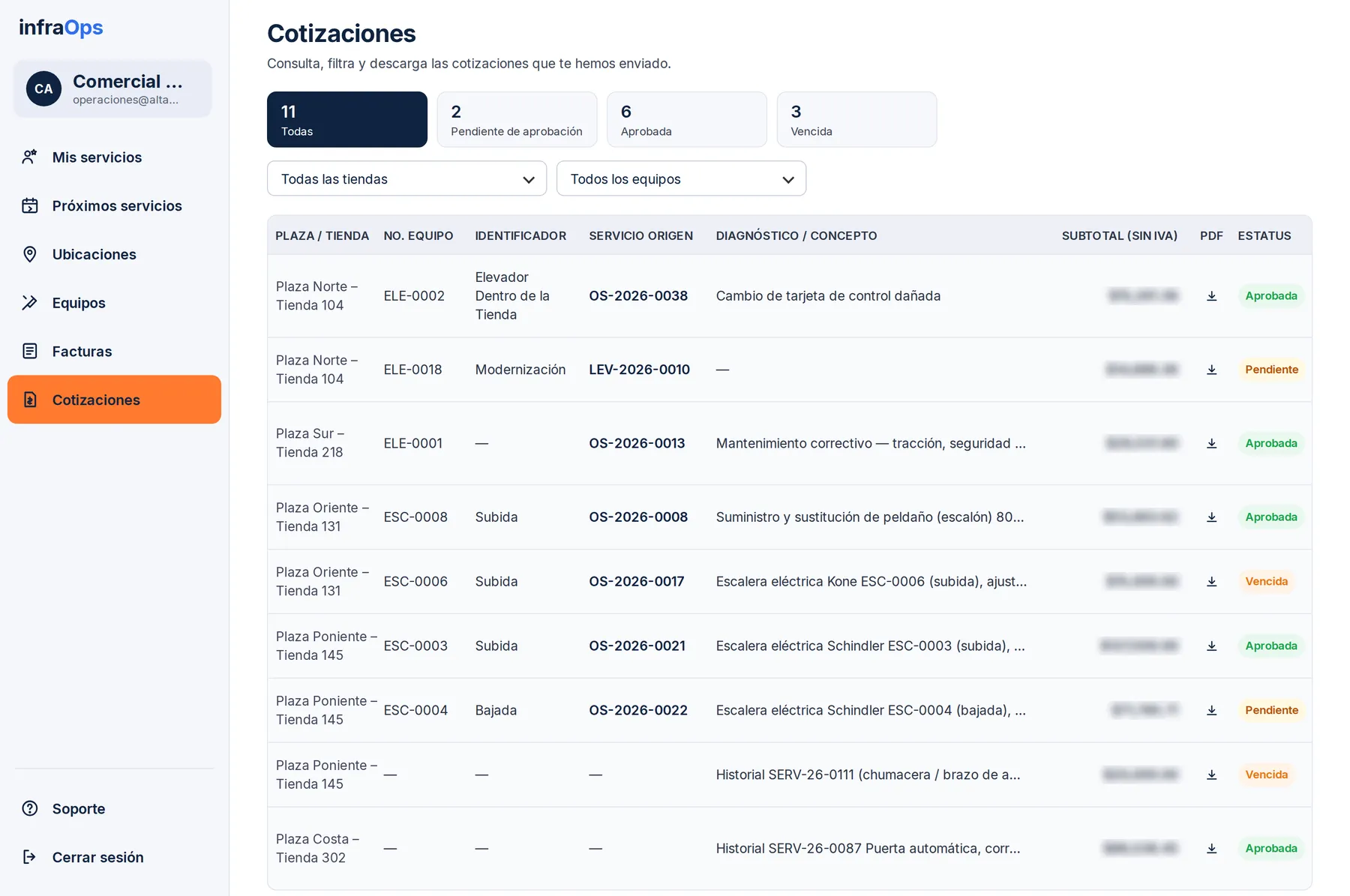Click the SERVICIO ORIGEN column header
1350x896 pixels.
point(640,235)
